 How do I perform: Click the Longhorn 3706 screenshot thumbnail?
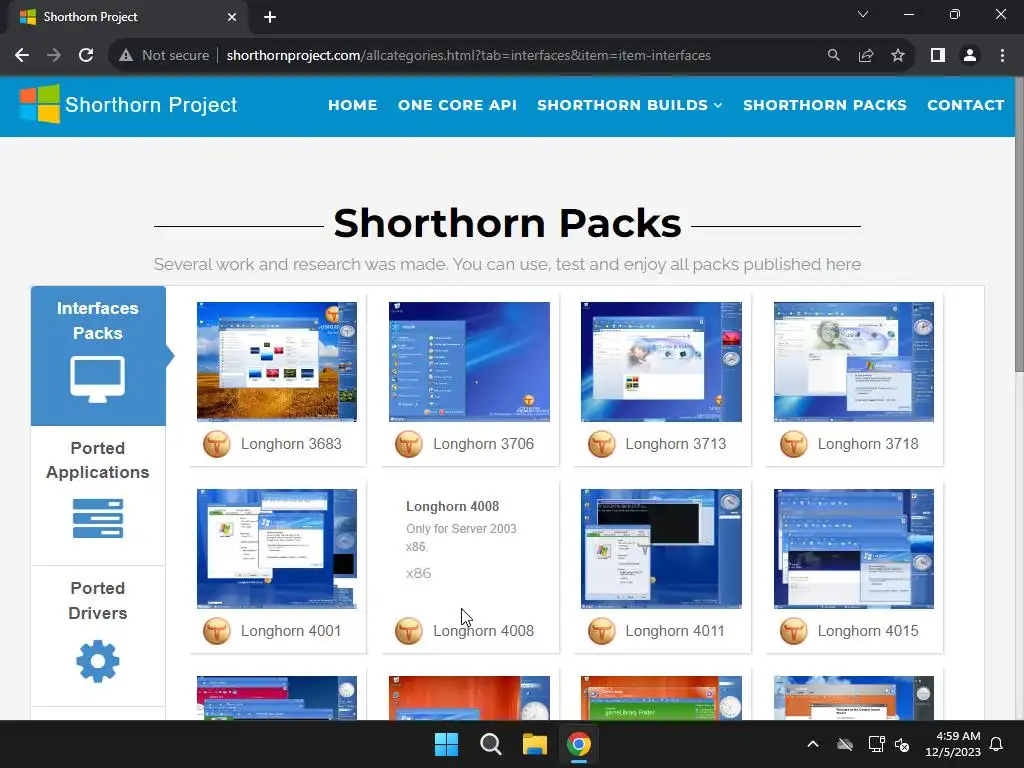click(x=469, y=362)
